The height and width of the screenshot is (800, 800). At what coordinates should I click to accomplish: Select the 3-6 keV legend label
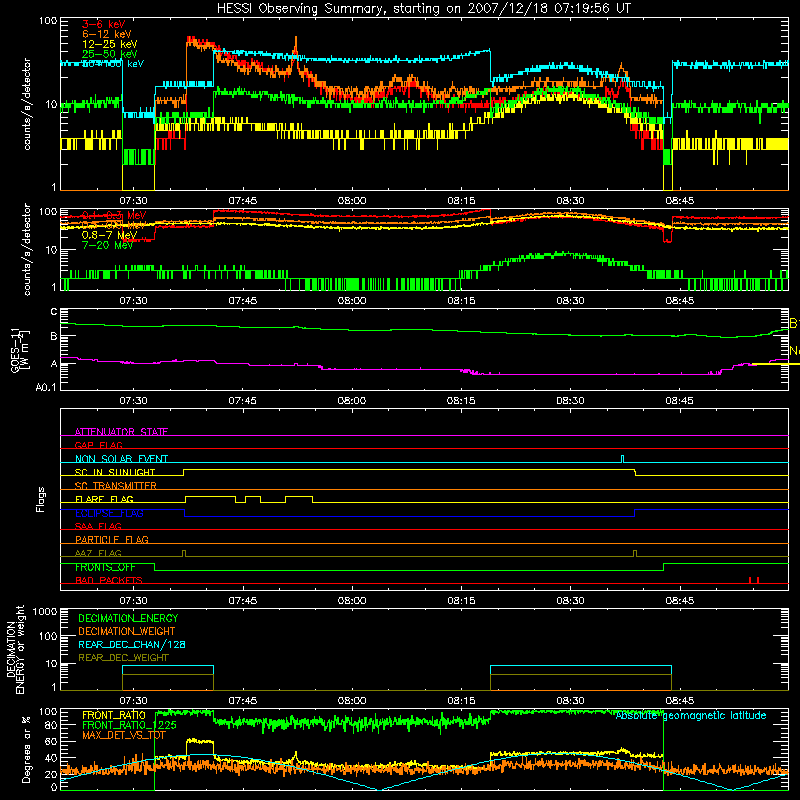[104, 24]
